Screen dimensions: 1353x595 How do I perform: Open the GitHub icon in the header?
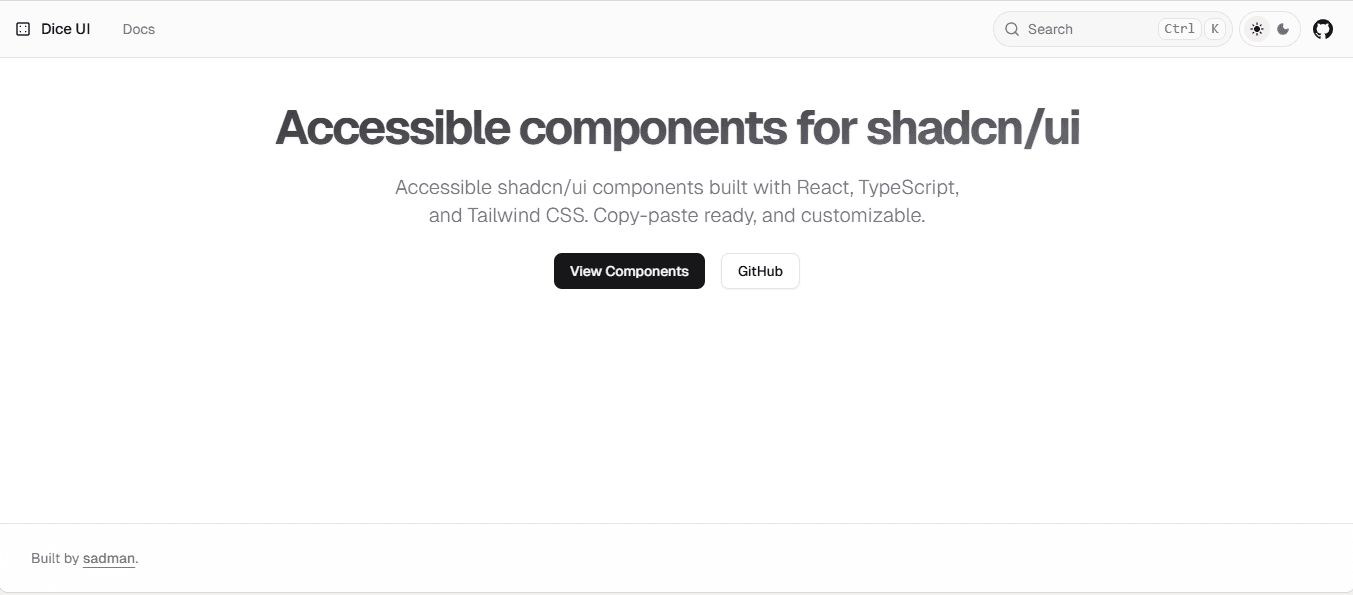[x=1323, y=29]
